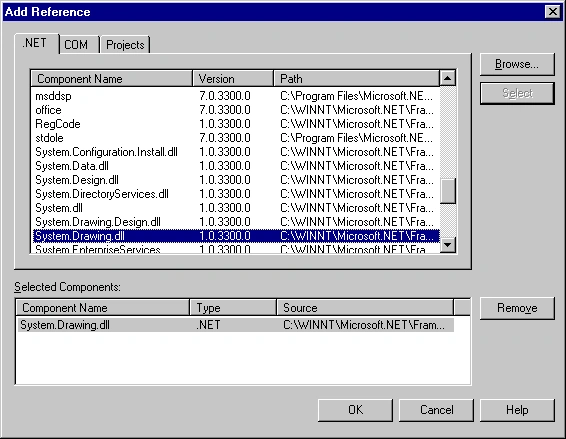Select System.Data.dll in the list

point(236,166)
